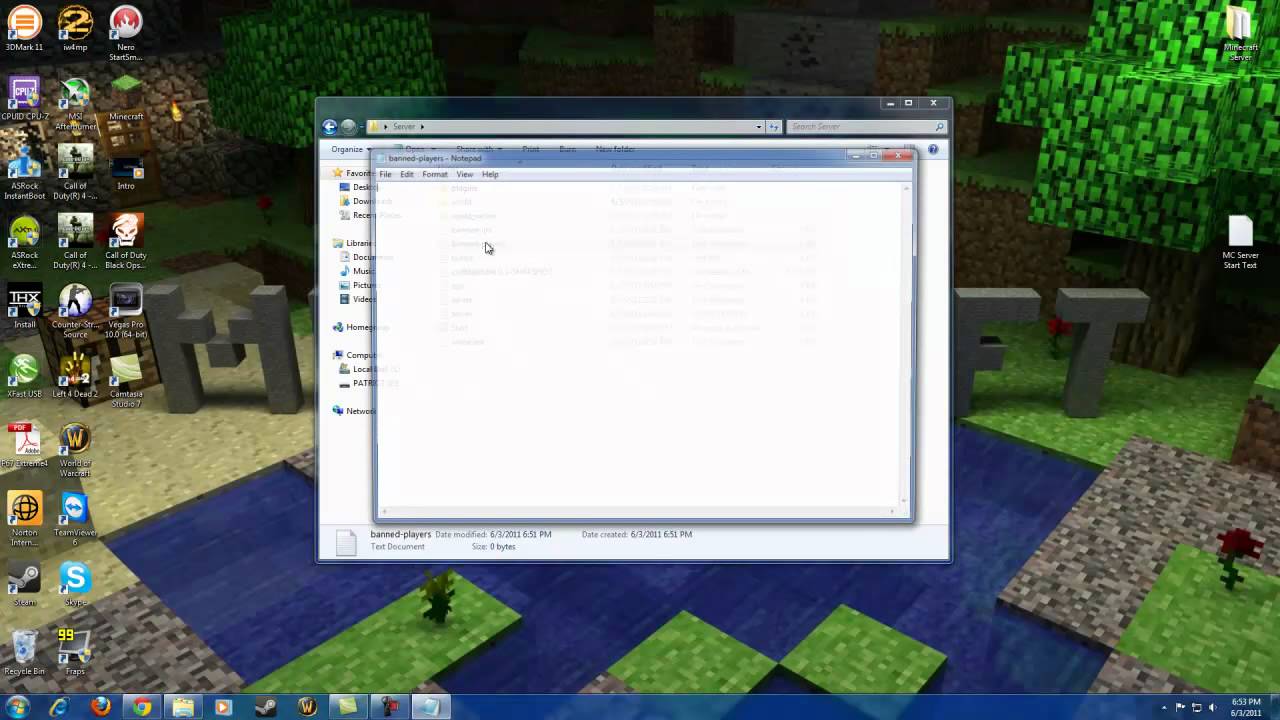This screenshot has height=720, width=1280.
Task: Open the Organize dropdown in Explorer
Action: pyautogui.click(x=350, y=150)
